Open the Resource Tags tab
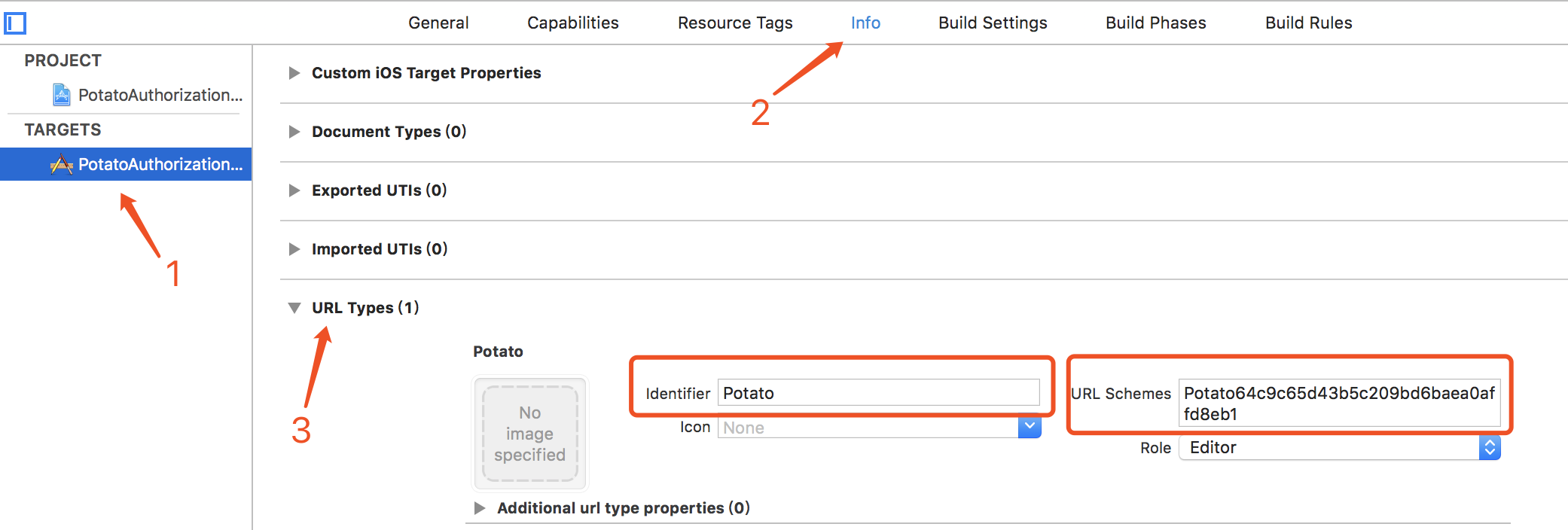This screenshot has width=1568, height=530. 735,23
